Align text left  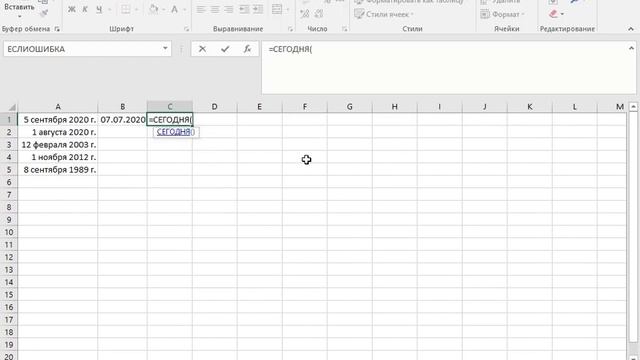pos(201,9)
